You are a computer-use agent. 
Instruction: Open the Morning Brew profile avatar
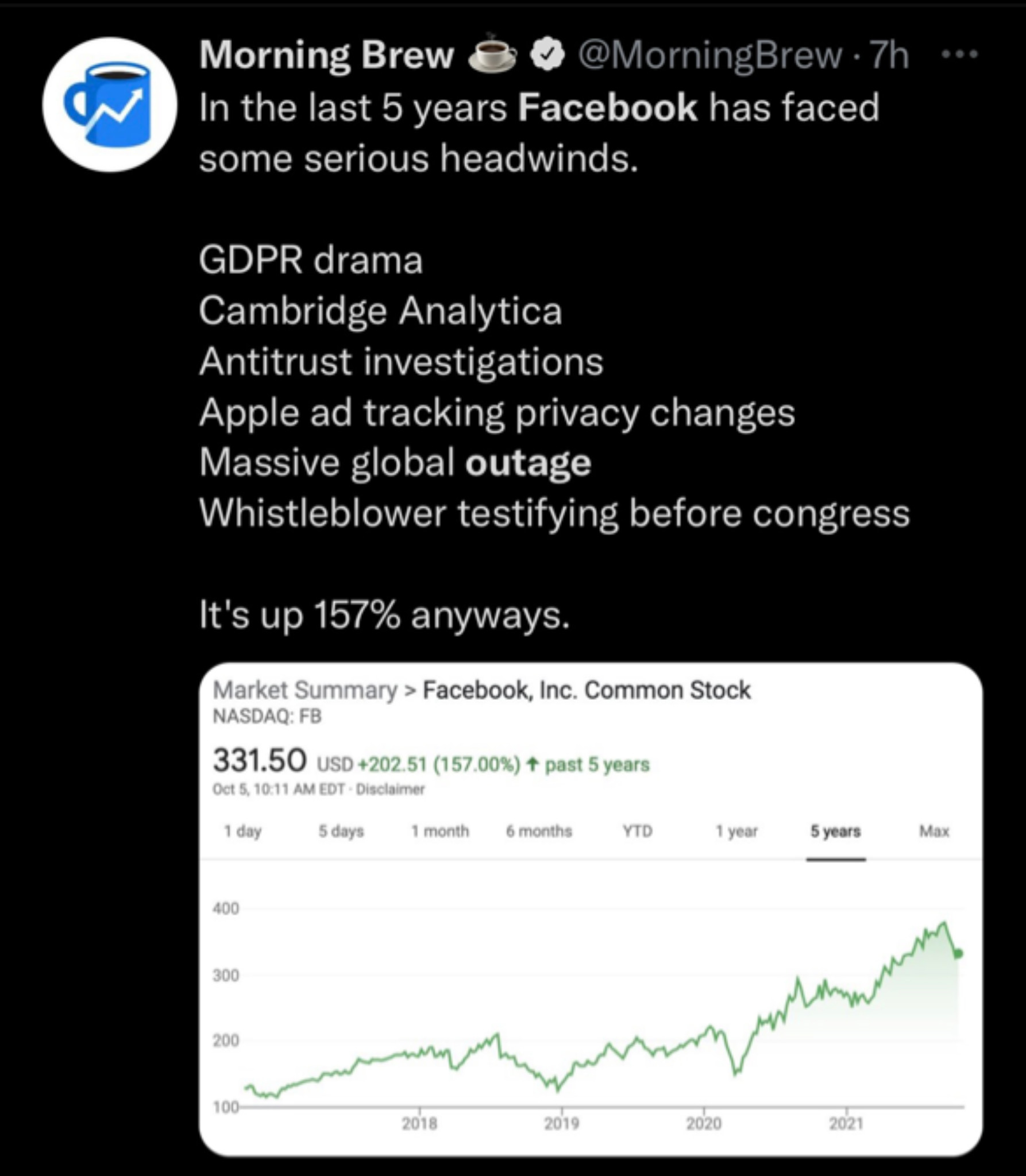[x=109, y=105]
